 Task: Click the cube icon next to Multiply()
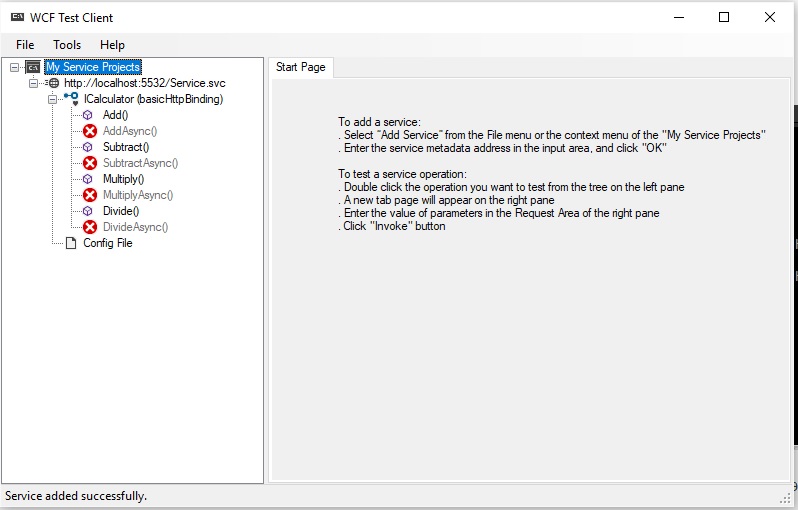pyautogui.click(x=88, y=179)
